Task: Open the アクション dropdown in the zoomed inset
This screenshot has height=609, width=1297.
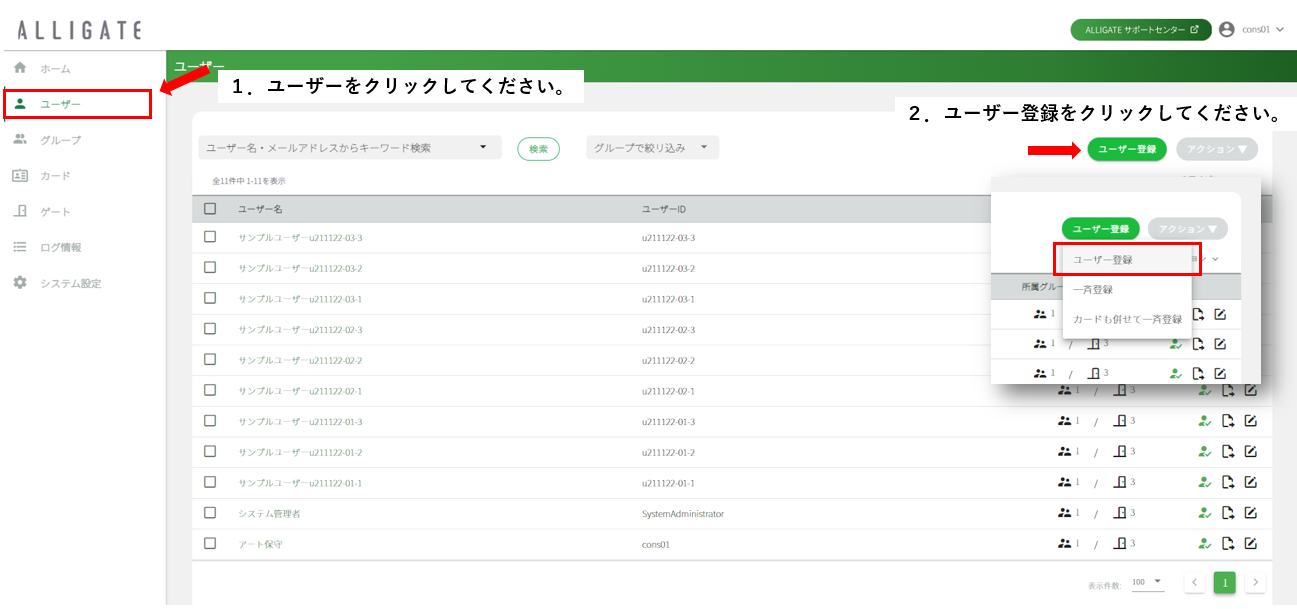Action: [x=1188, y=229]
